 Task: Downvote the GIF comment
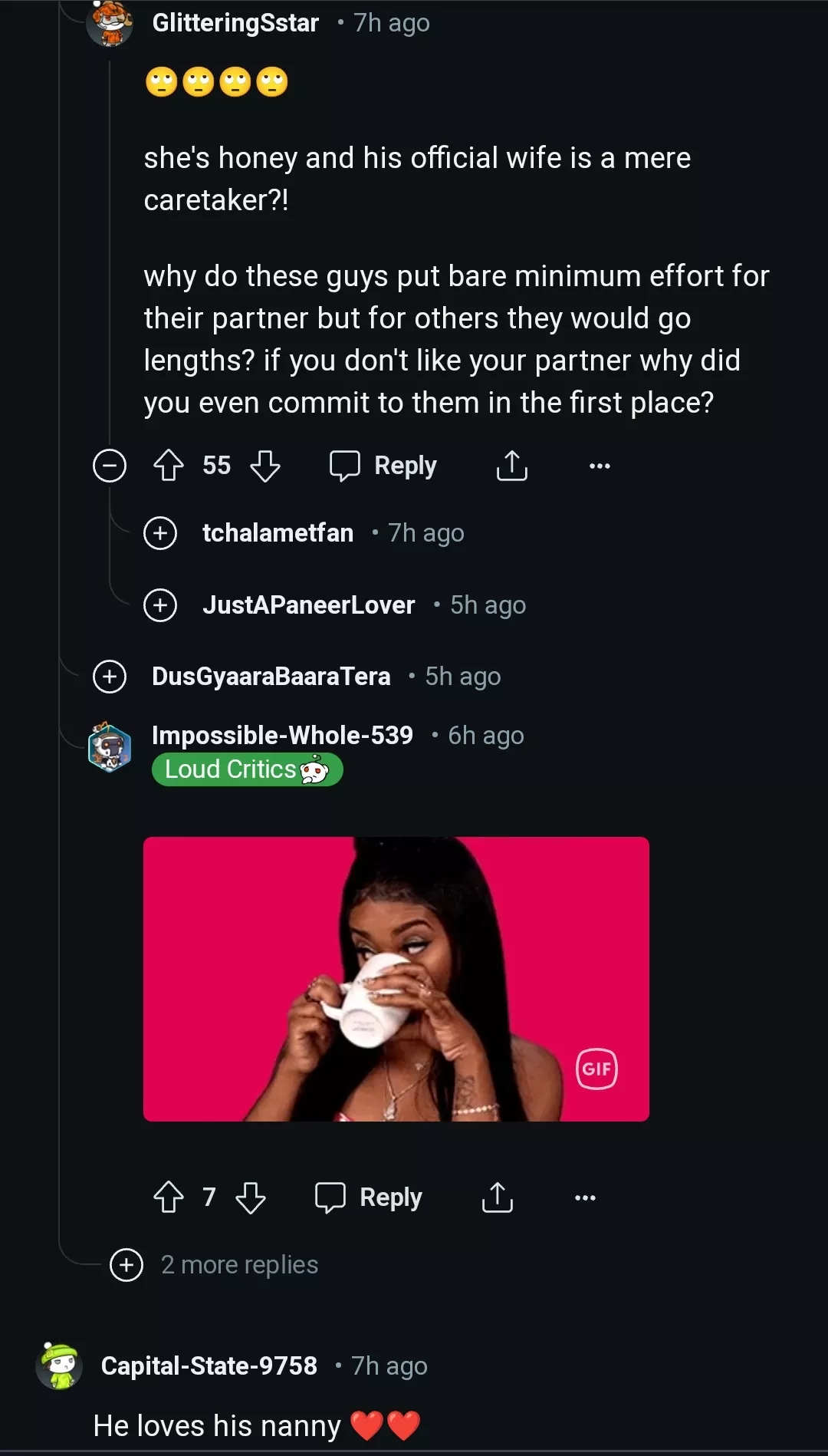251,1198
